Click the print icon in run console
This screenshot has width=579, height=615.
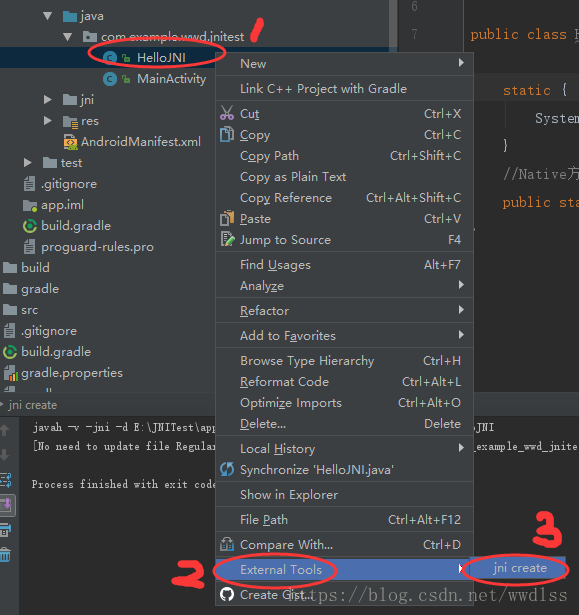tap(5, 530)
